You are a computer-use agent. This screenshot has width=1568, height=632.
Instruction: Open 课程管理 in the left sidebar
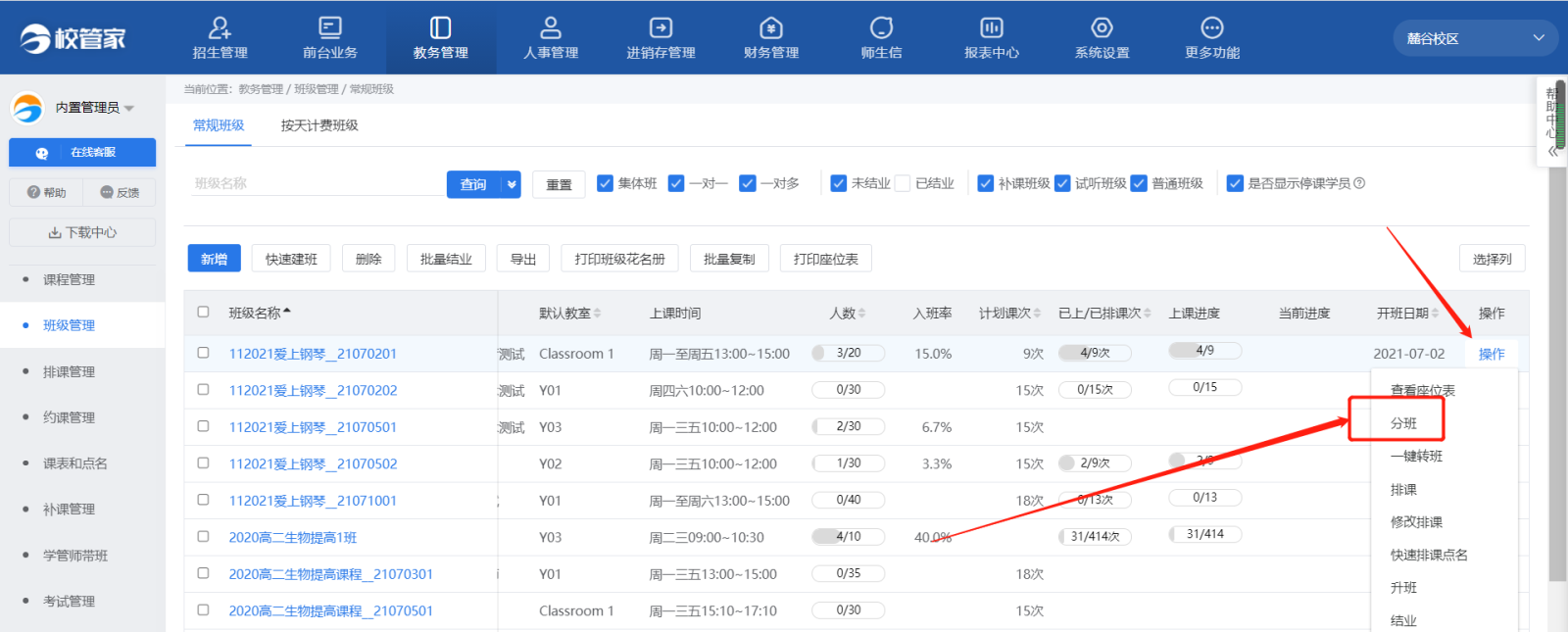(69, 279)
